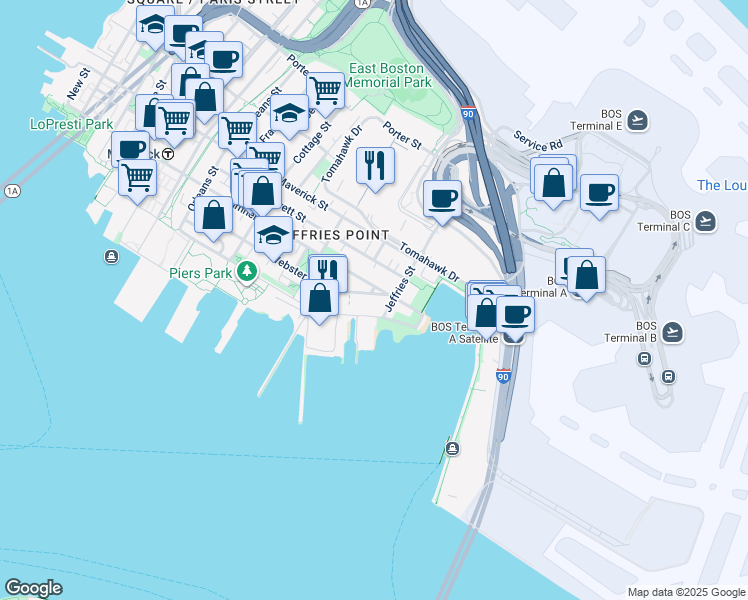Screen dimensions: 748x600
Task: Open the shopping cart marker below LoPresti Park
Action: point(137,178)
